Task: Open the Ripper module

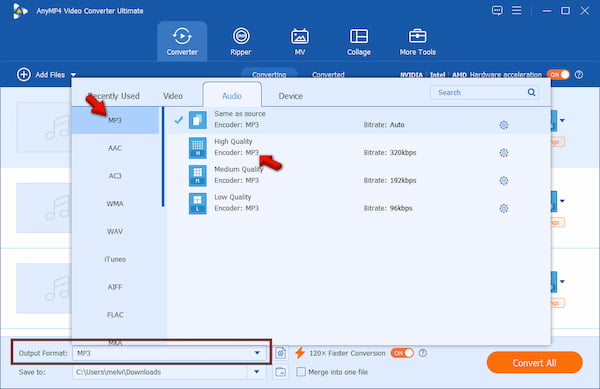Action: click(241, 41)
